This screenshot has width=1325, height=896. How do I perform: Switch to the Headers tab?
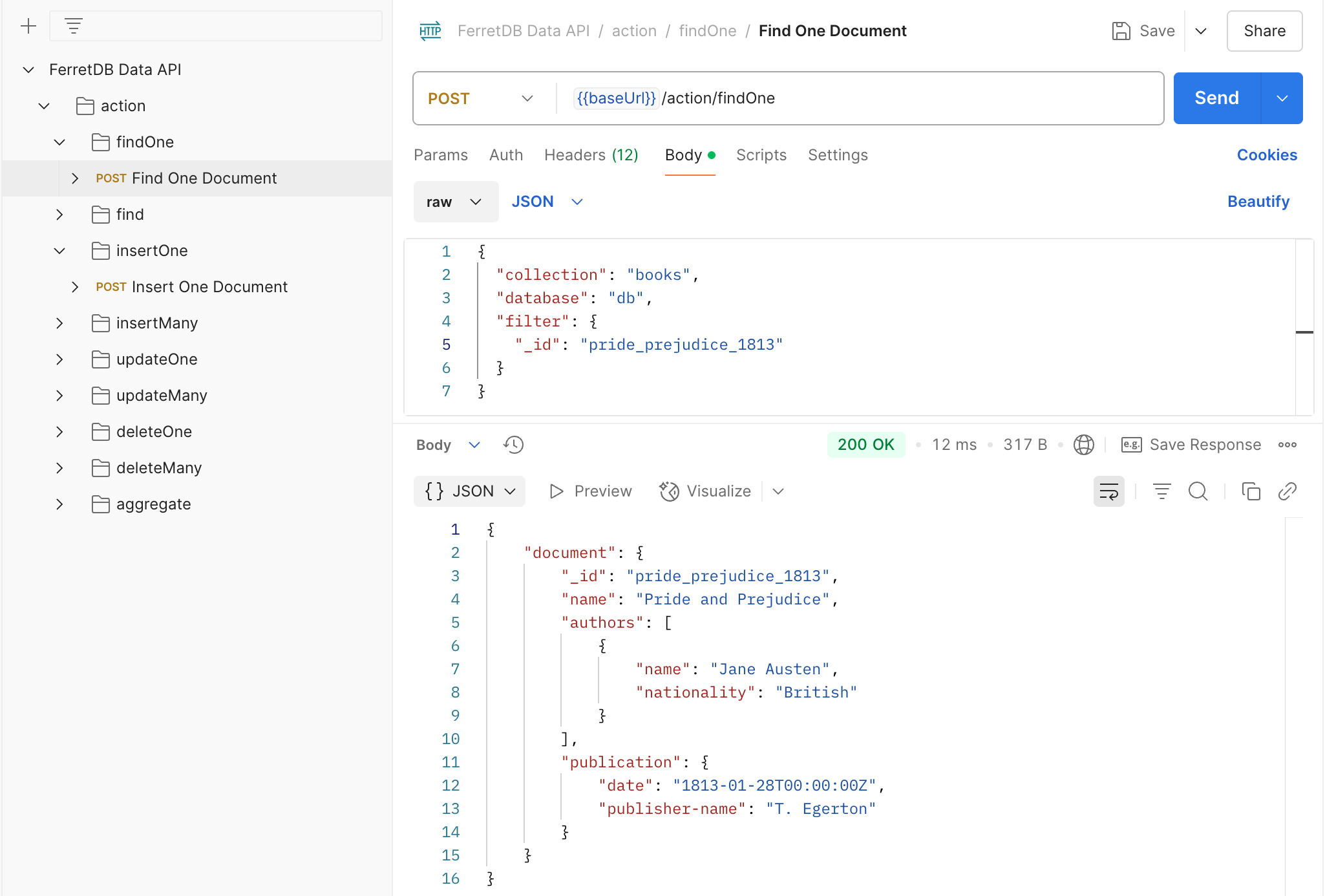591,155
